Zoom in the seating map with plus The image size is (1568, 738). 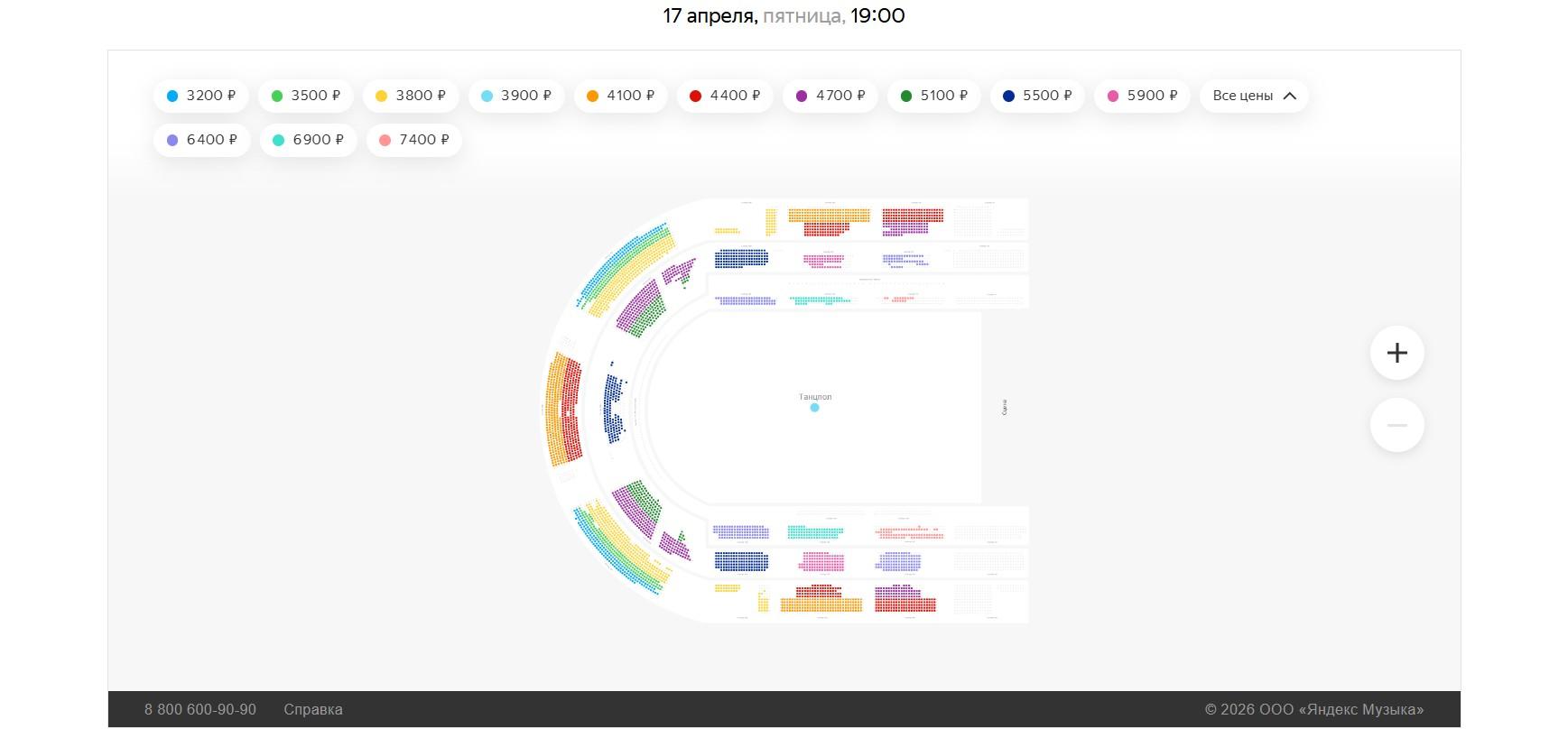pyautogui.click(x=1396, y=353)
